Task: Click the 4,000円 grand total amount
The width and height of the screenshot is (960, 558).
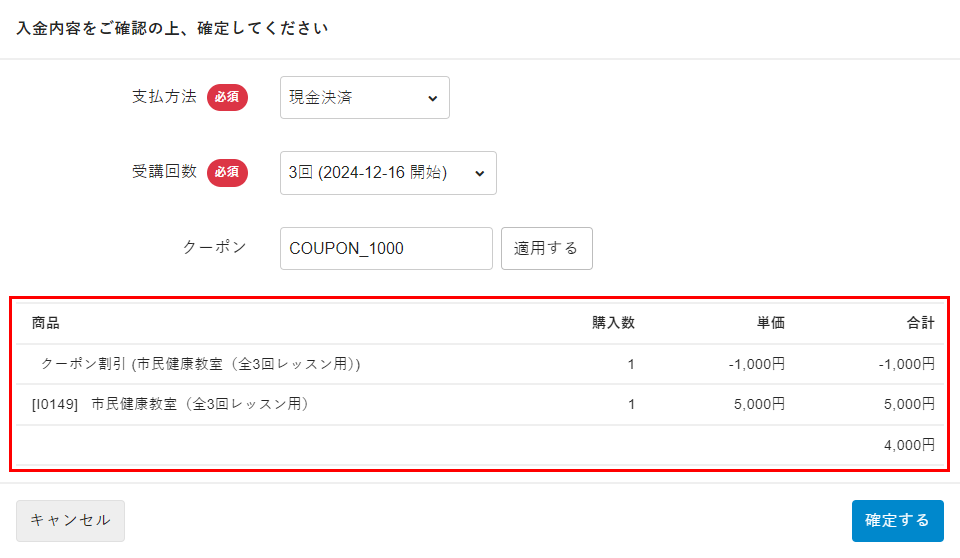Action: pos(909,445)
